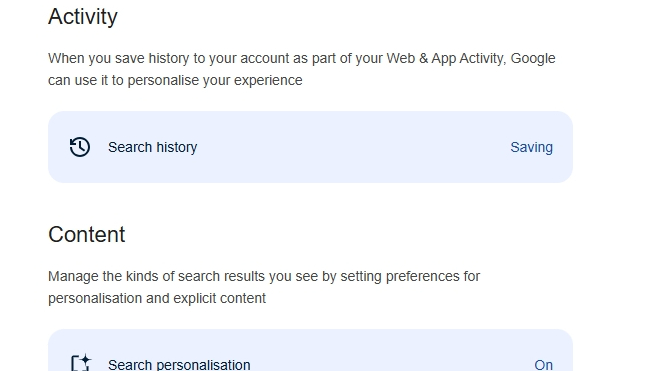This screenshot has width=659, height=371.
Task: Select the Search personalisation label
Action: point(179,365)
